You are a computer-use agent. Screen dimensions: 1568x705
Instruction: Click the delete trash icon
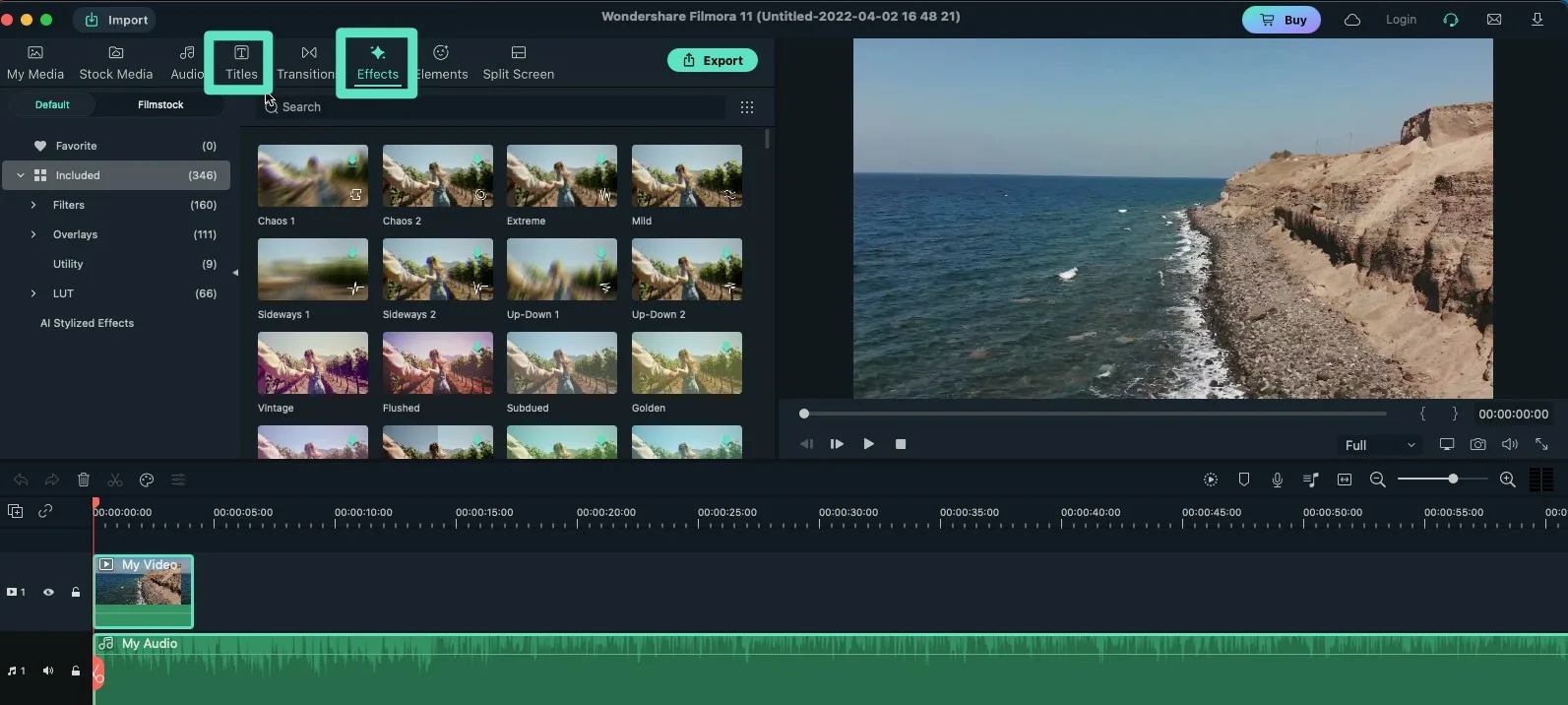[84, 480]
